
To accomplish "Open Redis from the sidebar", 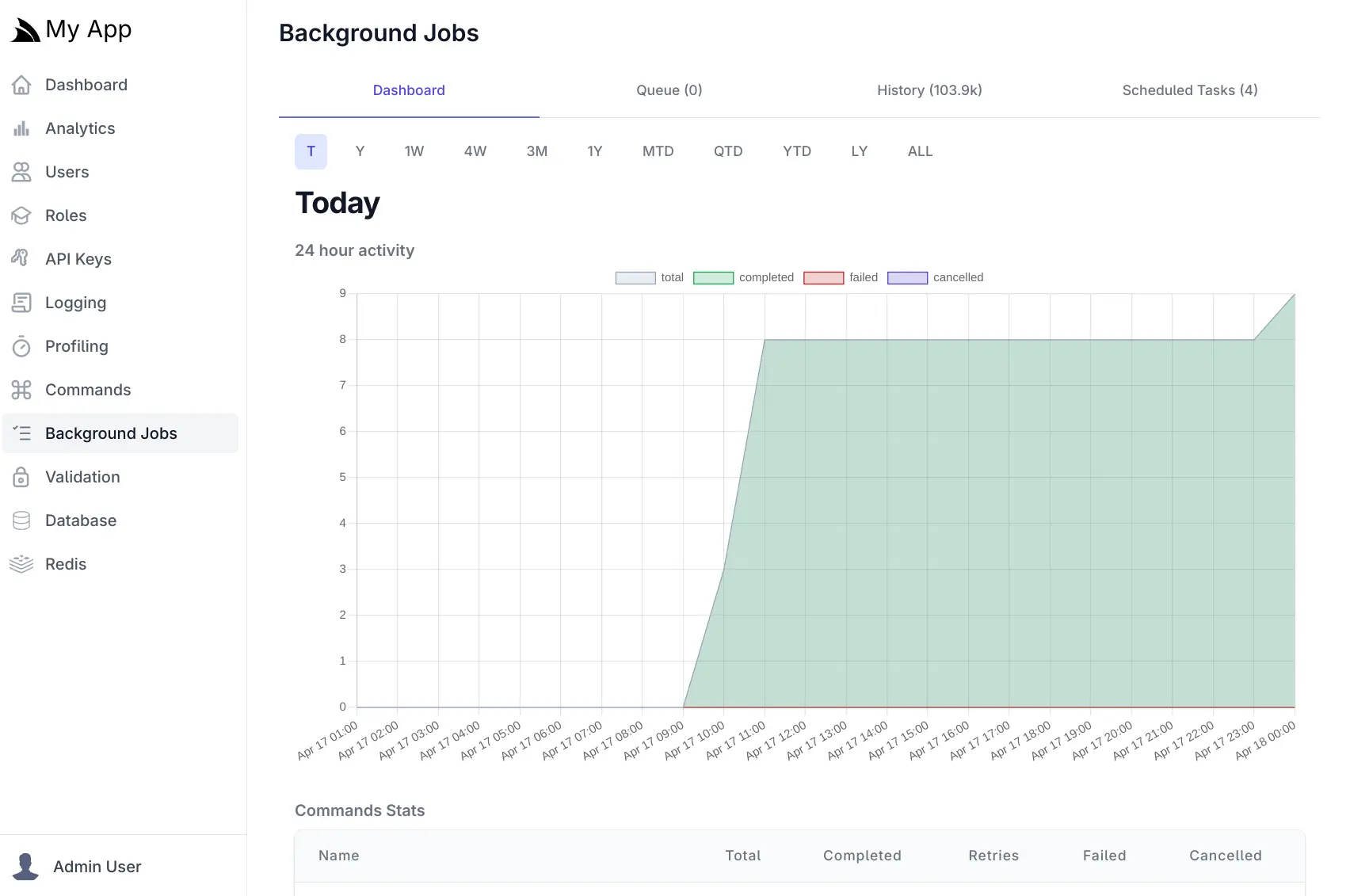I will point(65,563).
